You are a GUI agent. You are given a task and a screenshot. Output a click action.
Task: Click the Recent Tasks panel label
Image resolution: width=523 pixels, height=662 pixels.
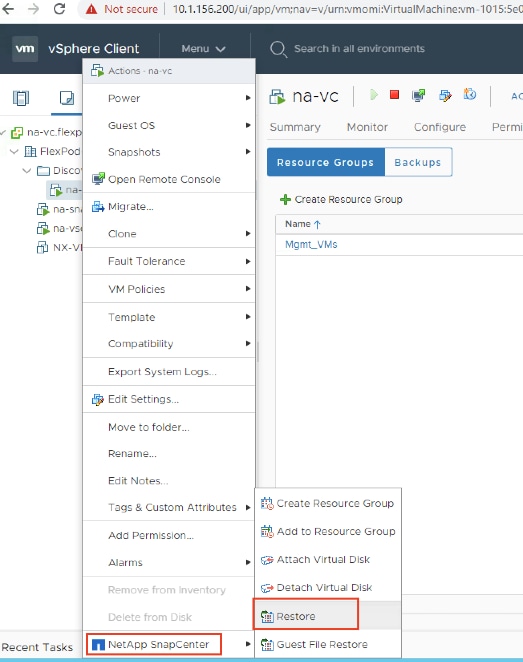click(x=37, y=647)
